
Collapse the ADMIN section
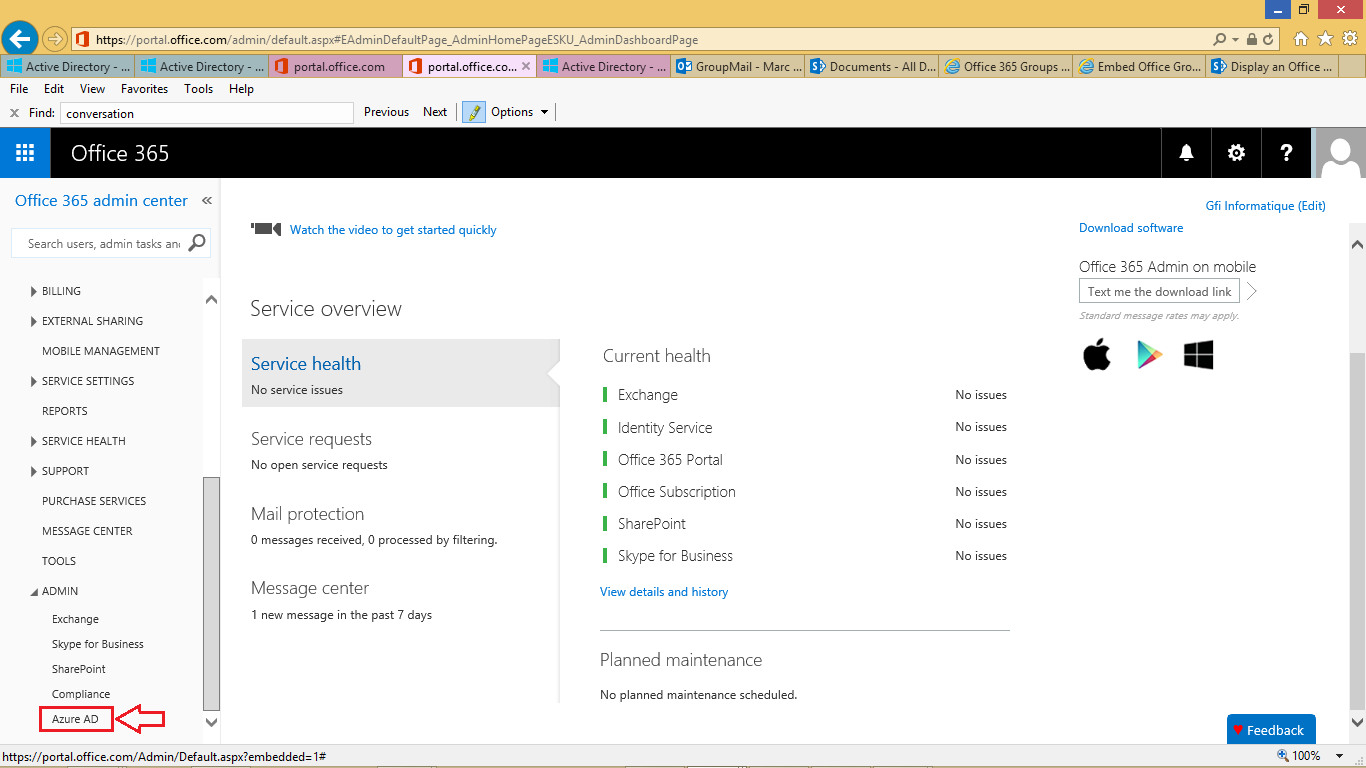(35, 592)
